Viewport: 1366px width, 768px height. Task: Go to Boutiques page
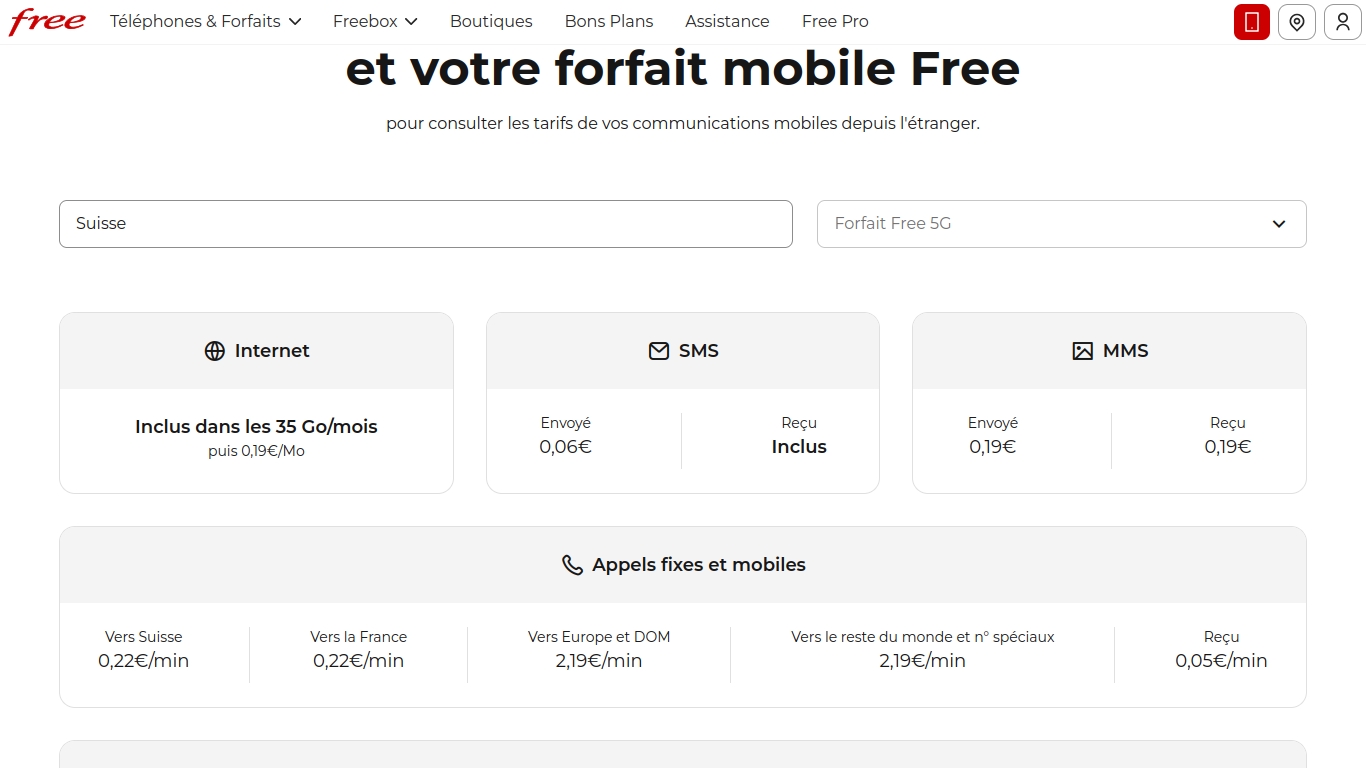(491, 21)
